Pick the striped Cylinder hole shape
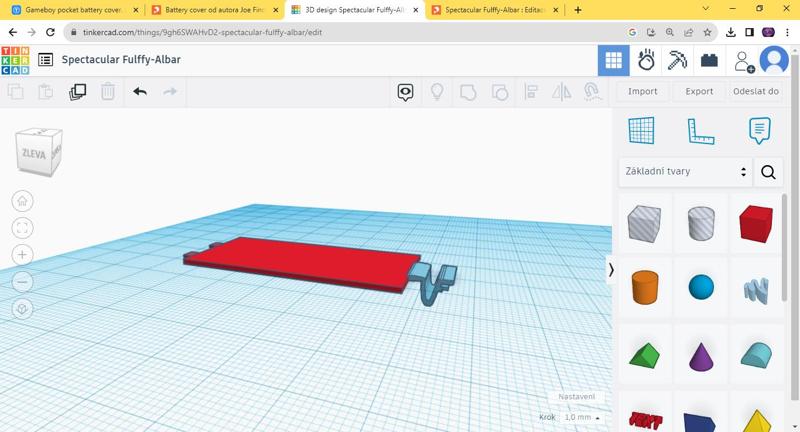 (x=701, y=223)
